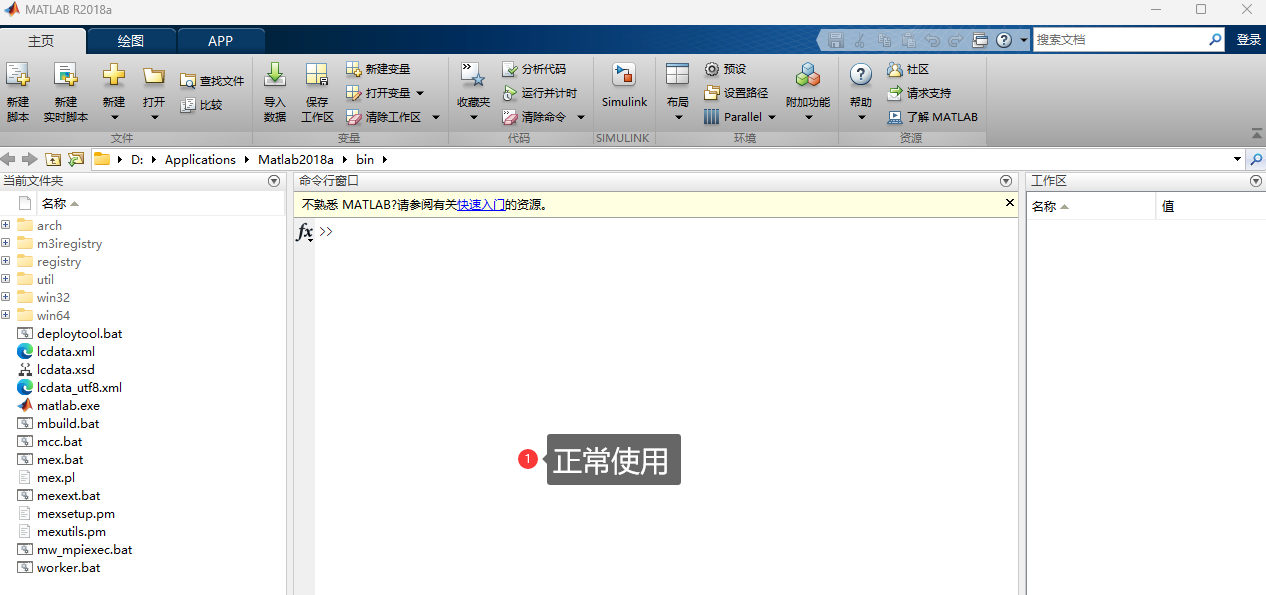Open address bar path history dropdown
This screenshot has width=1266, height=595.
[1238, 159]
